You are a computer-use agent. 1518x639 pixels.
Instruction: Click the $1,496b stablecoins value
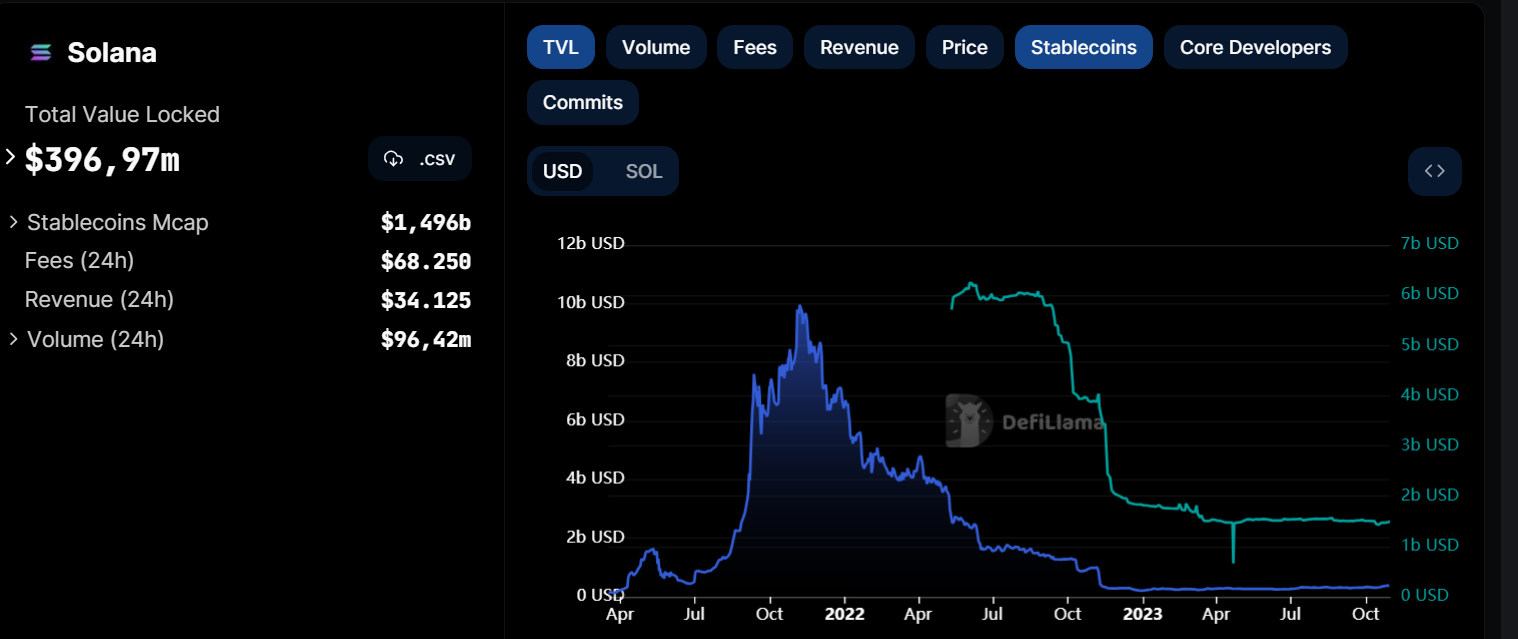tap(426, 222)
